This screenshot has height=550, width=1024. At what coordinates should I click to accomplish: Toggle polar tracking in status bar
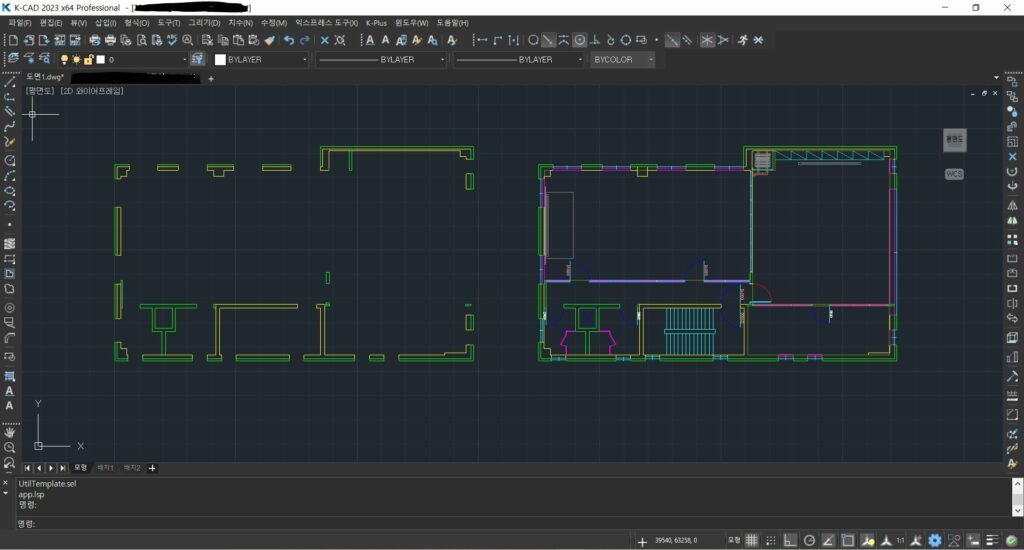pyautogui.click(x=810, y=540)
